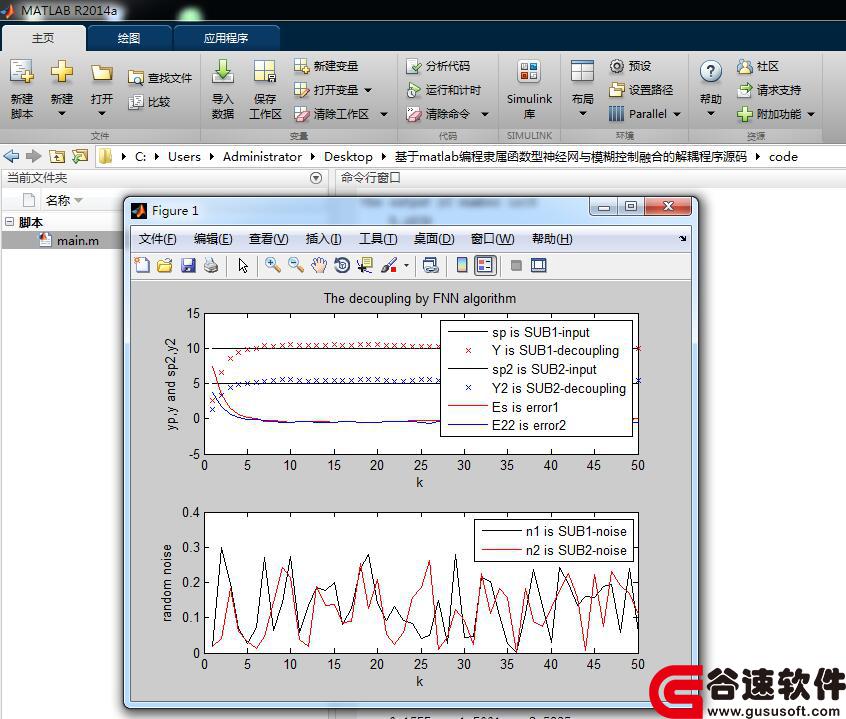This screenshot has width=846, height=719.
Task: Click Save Figure floppy icon in Figure 1
Action: 188,265
